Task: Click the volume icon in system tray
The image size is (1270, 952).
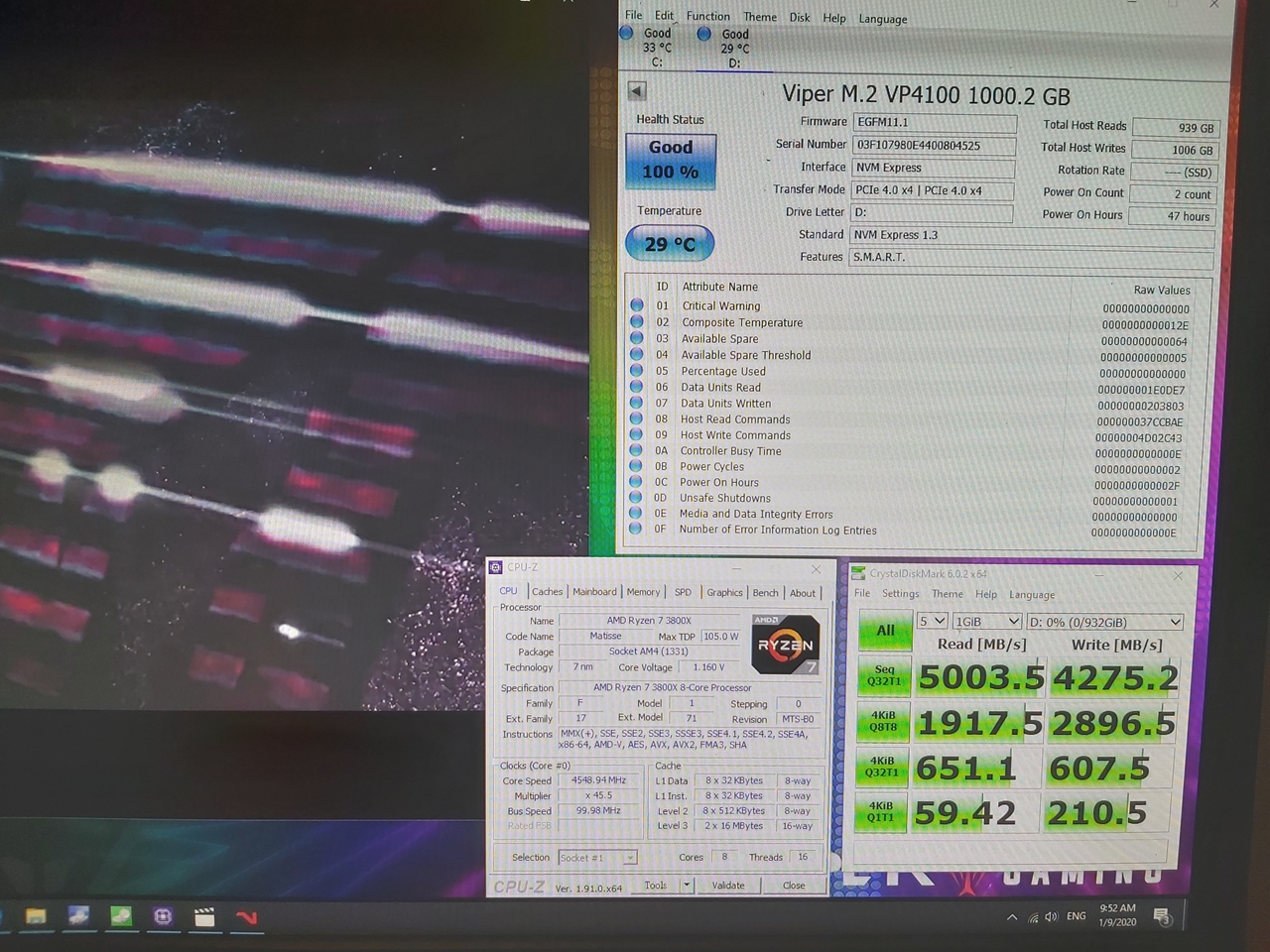Action: coord(1052,916)
